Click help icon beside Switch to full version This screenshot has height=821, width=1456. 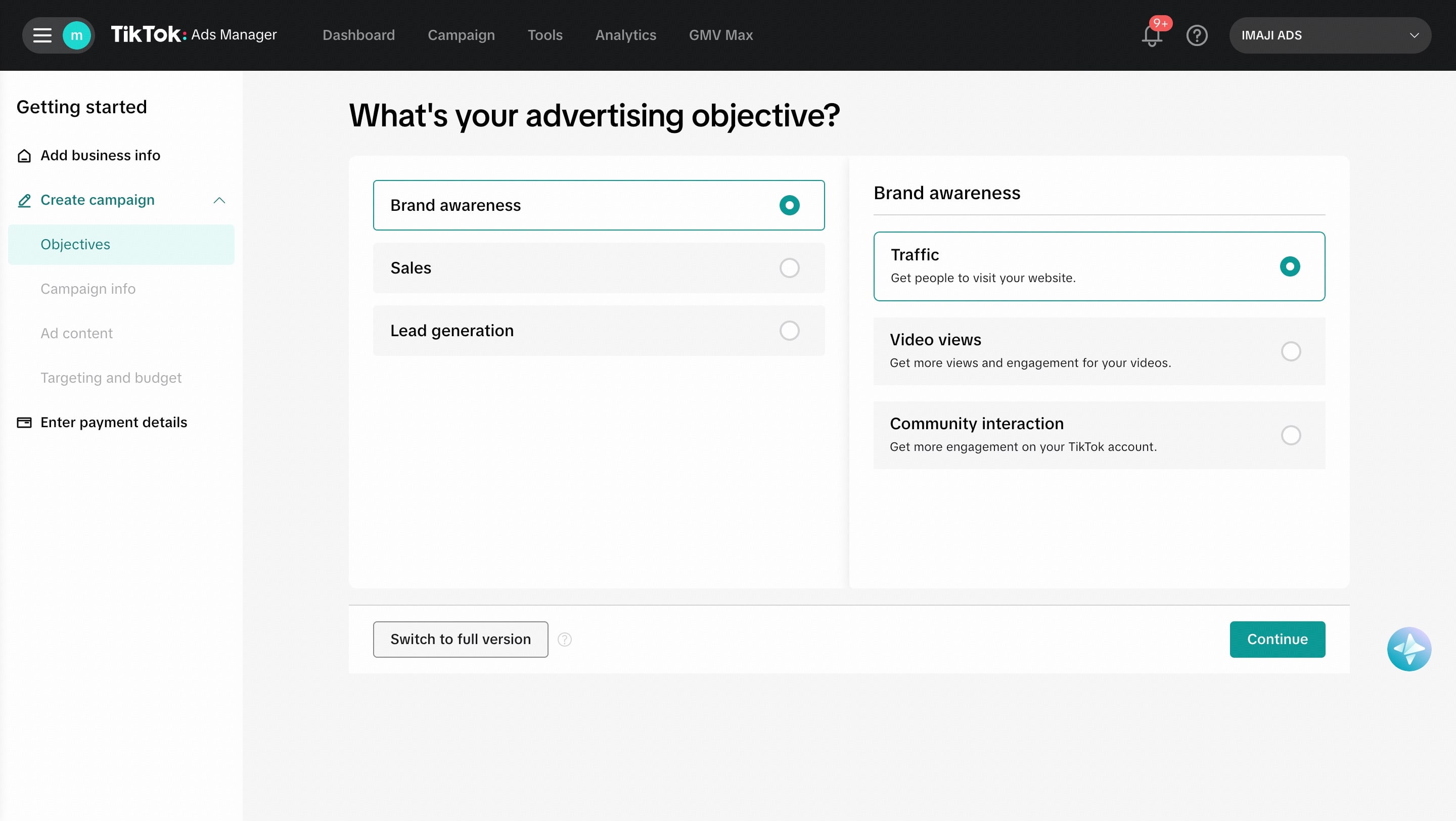coord(564,640)
